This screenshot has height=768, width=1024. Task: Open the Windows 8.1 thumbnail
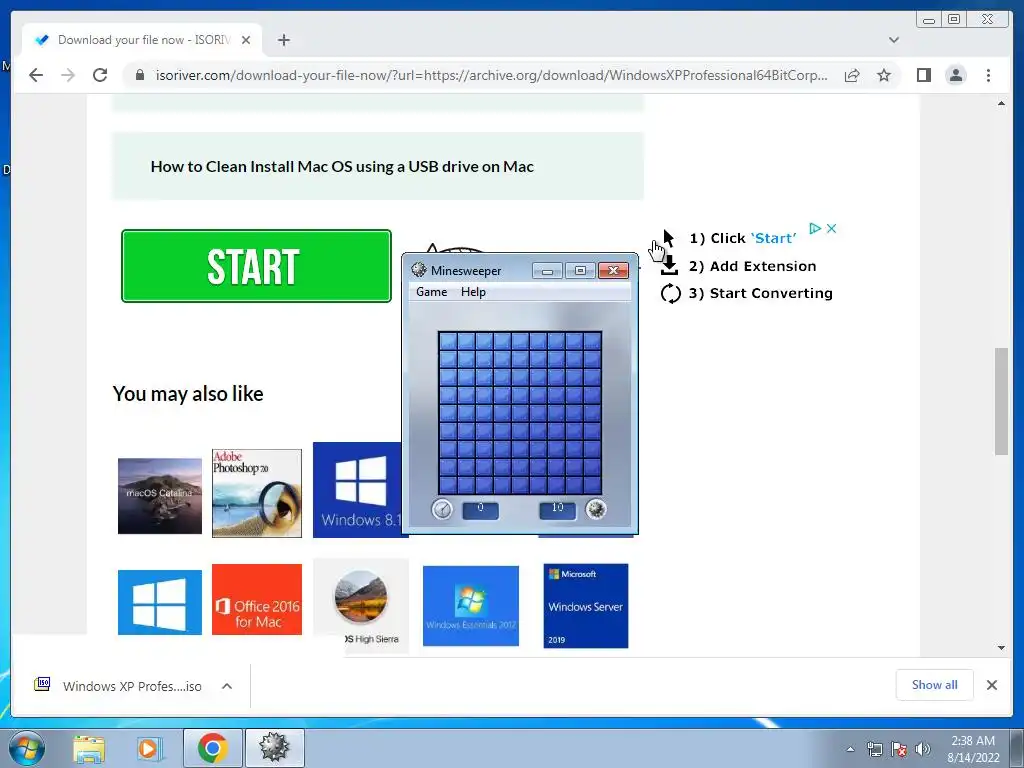[x=357, y=490]
